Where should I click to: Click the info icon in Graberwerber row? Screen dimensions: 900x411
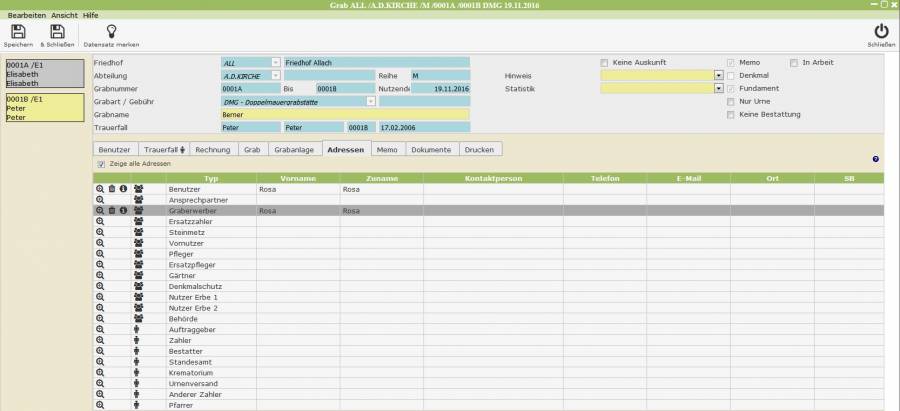123,211
